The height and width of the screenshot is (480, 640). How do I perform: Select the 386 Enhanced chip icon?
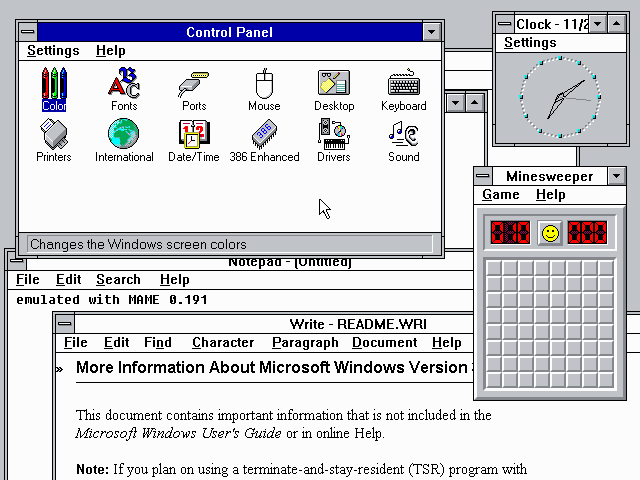pyautogui.click(x=264, y=140)
